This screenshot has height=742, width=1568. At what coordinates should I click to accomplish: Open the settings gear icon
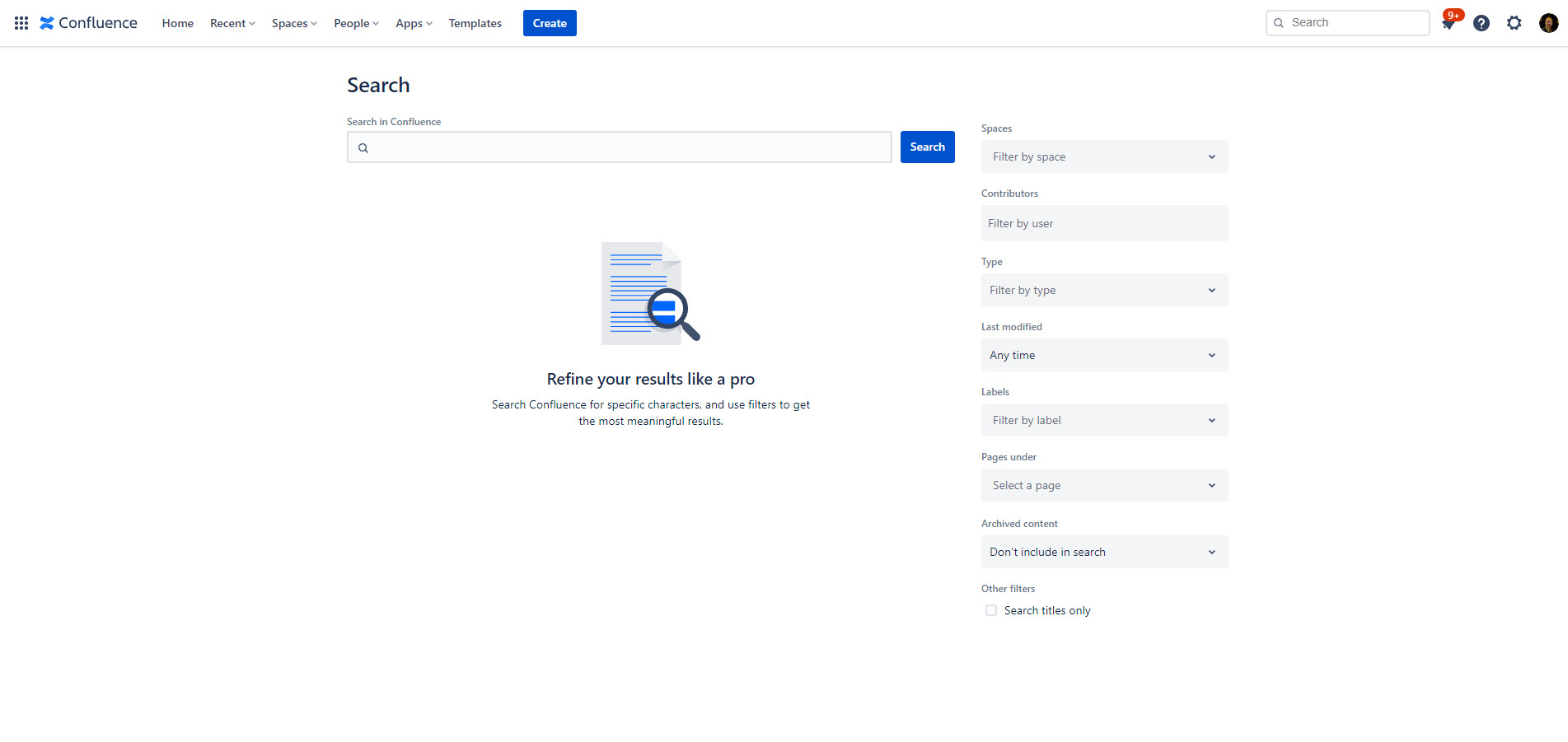tap(1514, 23)
